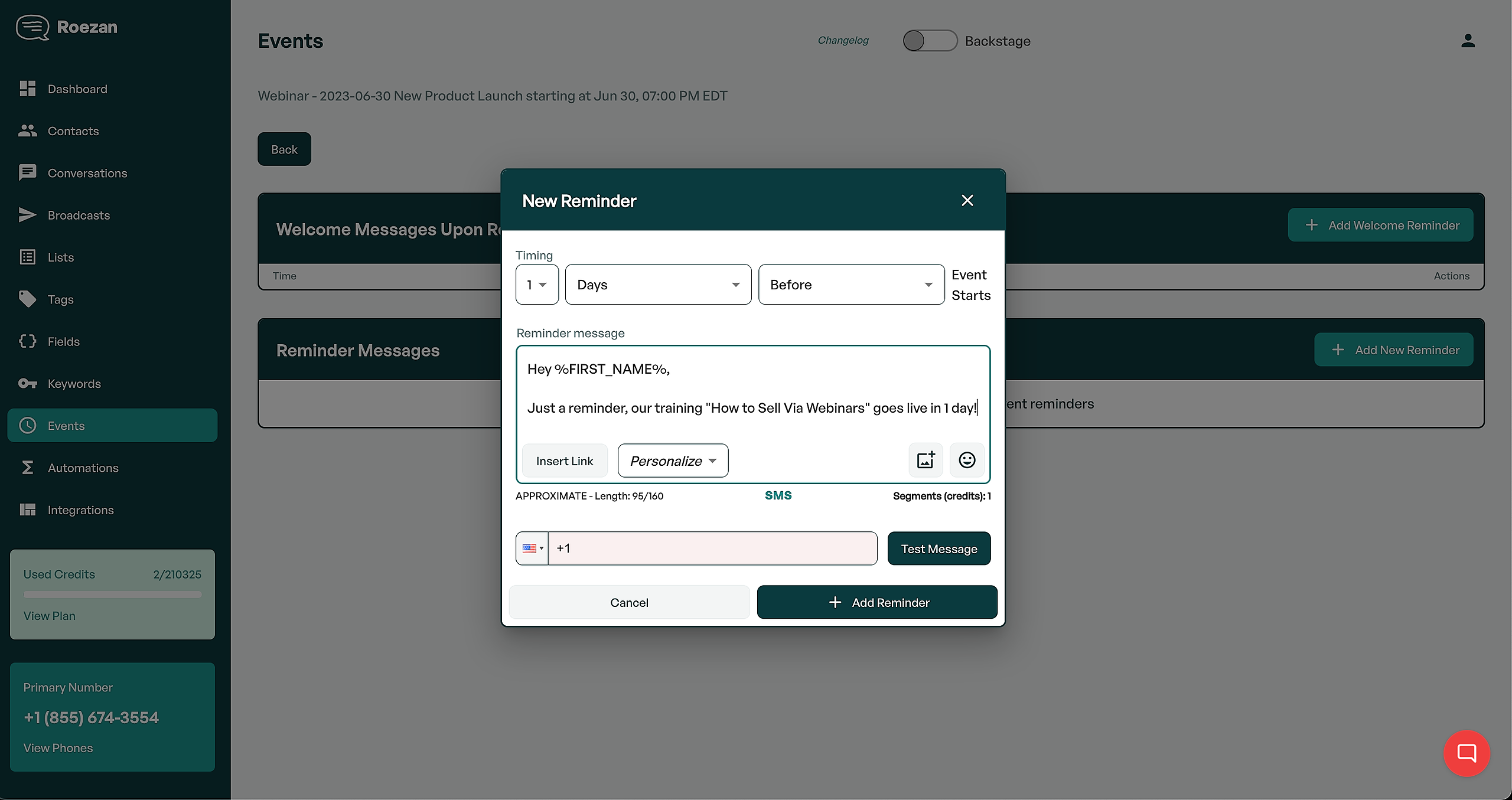Select the country flag code dropdown
Screen dimensions: 1512x800
pyautogui.click(x=532, y=548)
